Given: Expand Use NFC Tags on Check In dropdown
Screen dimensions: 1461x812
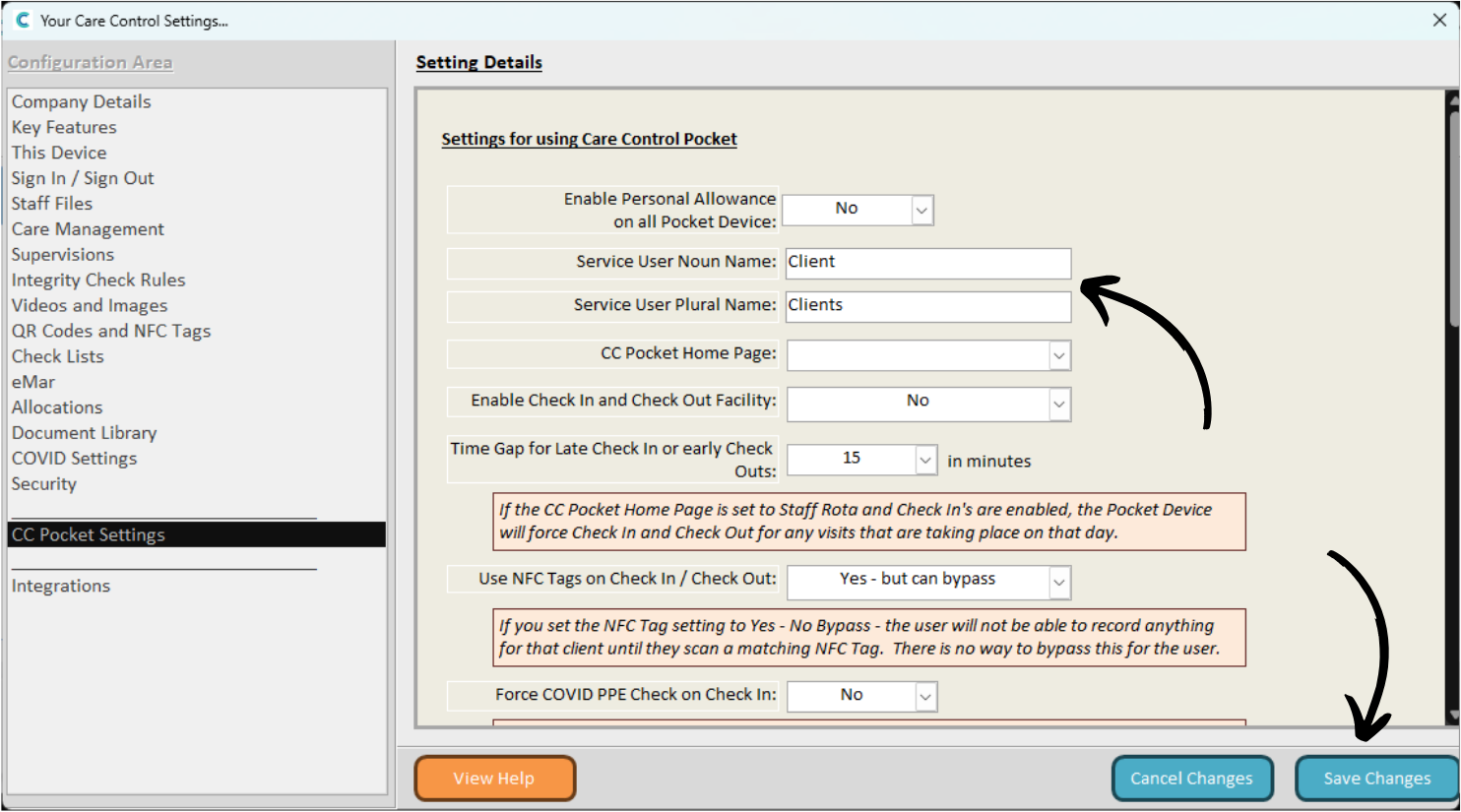Looking at the screenshot, I should coord(1059,583).
